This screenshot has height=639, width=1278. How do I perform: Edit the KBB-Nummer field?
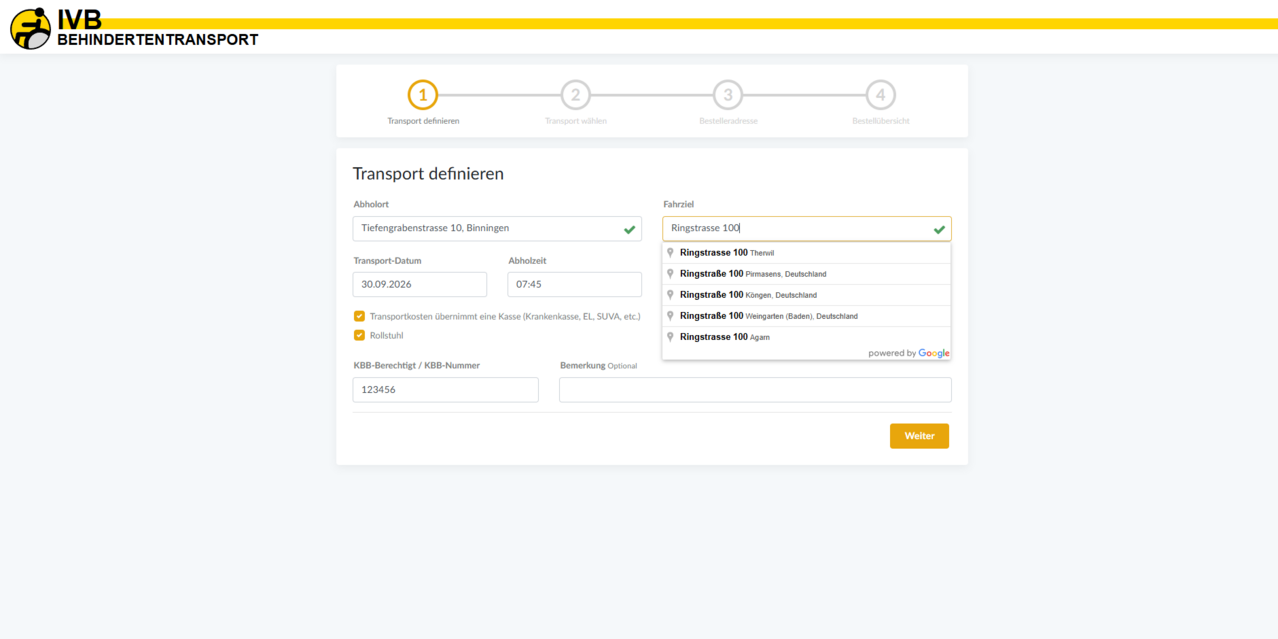tap(446, 390)
